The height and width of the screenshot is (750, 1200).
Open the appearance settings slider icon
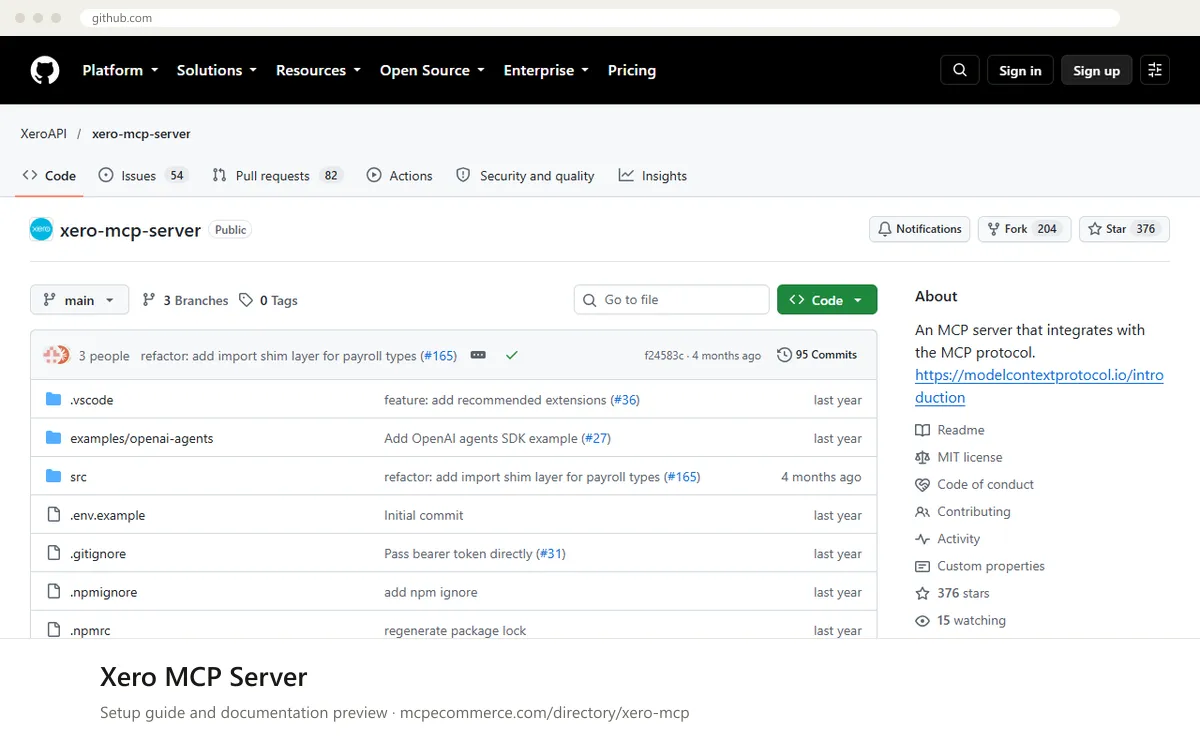point(1155,70)
